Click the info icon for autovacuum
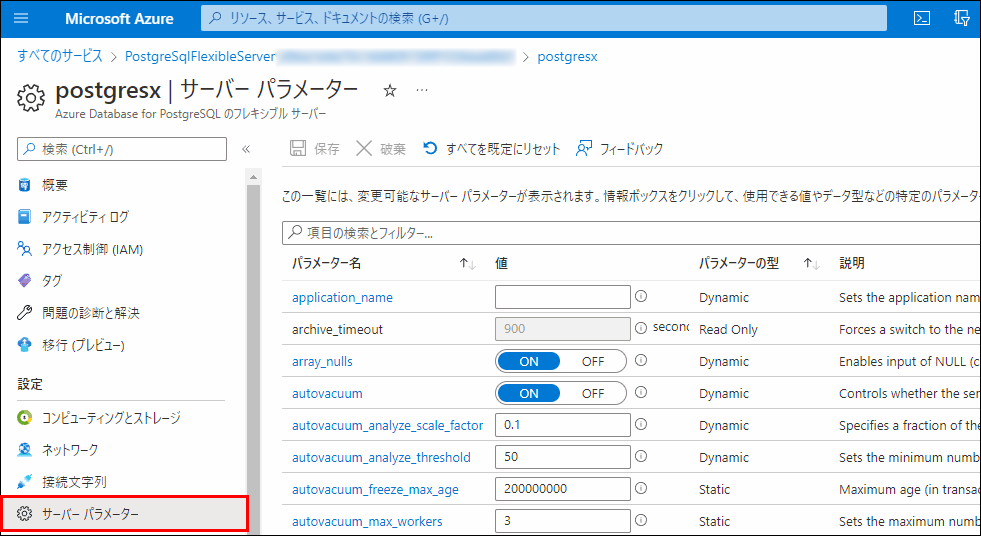 click(x=641, y=392)
